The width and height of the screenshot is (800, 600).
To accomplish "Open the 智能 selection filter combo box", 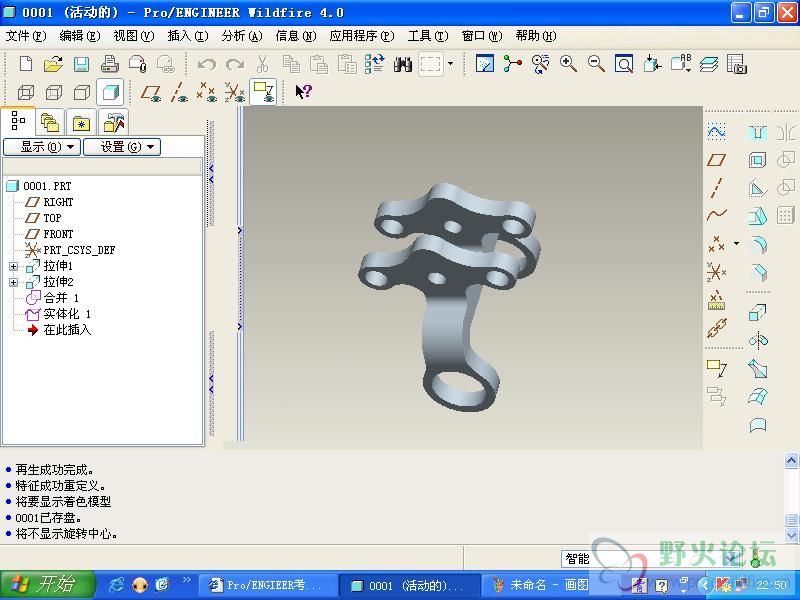I will point(651,559).
